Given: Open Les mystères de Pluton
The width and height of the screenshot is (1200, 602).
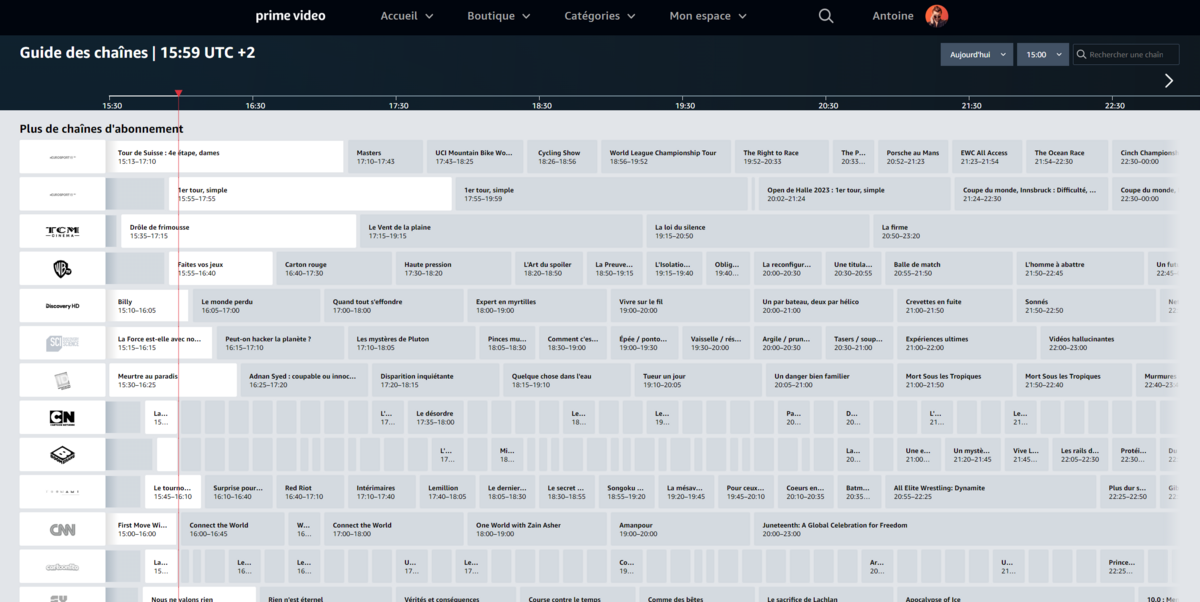Looking at the screenshot, I should click(x=412, y=342).
